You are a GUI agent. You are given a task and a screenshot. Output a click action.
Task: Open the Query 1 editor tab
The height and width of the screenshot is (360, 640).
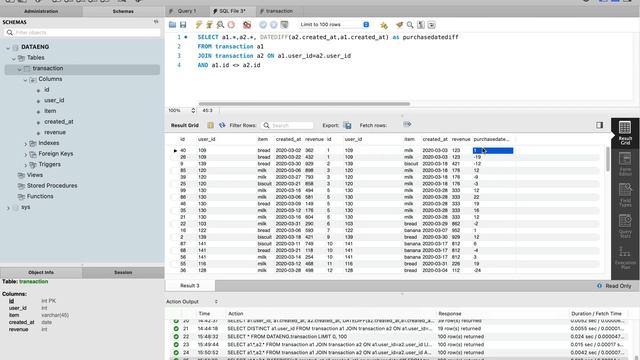point(187,11)
